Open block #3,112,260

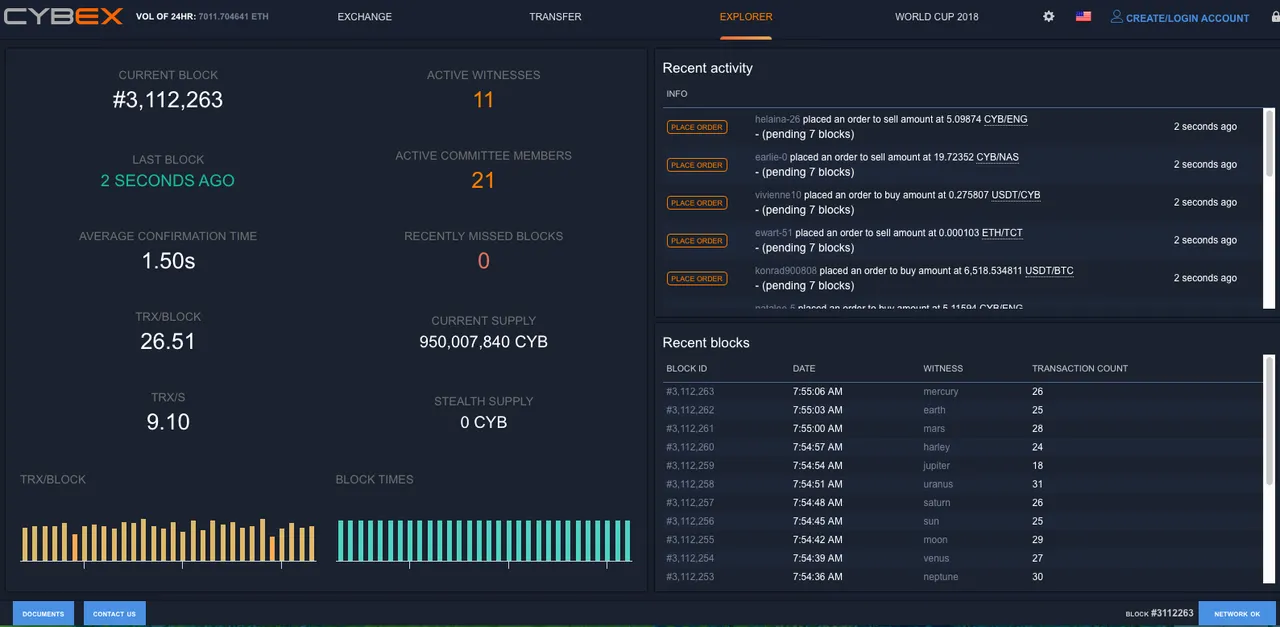pyautogui.click(x=690, y=447)
